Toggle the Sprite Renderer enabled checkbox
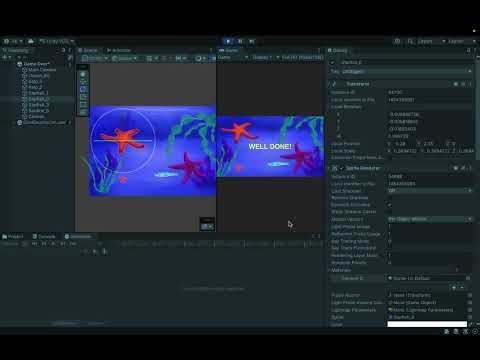Image resolution: width=480 pixels, height=360 pixels. [341, 168]
